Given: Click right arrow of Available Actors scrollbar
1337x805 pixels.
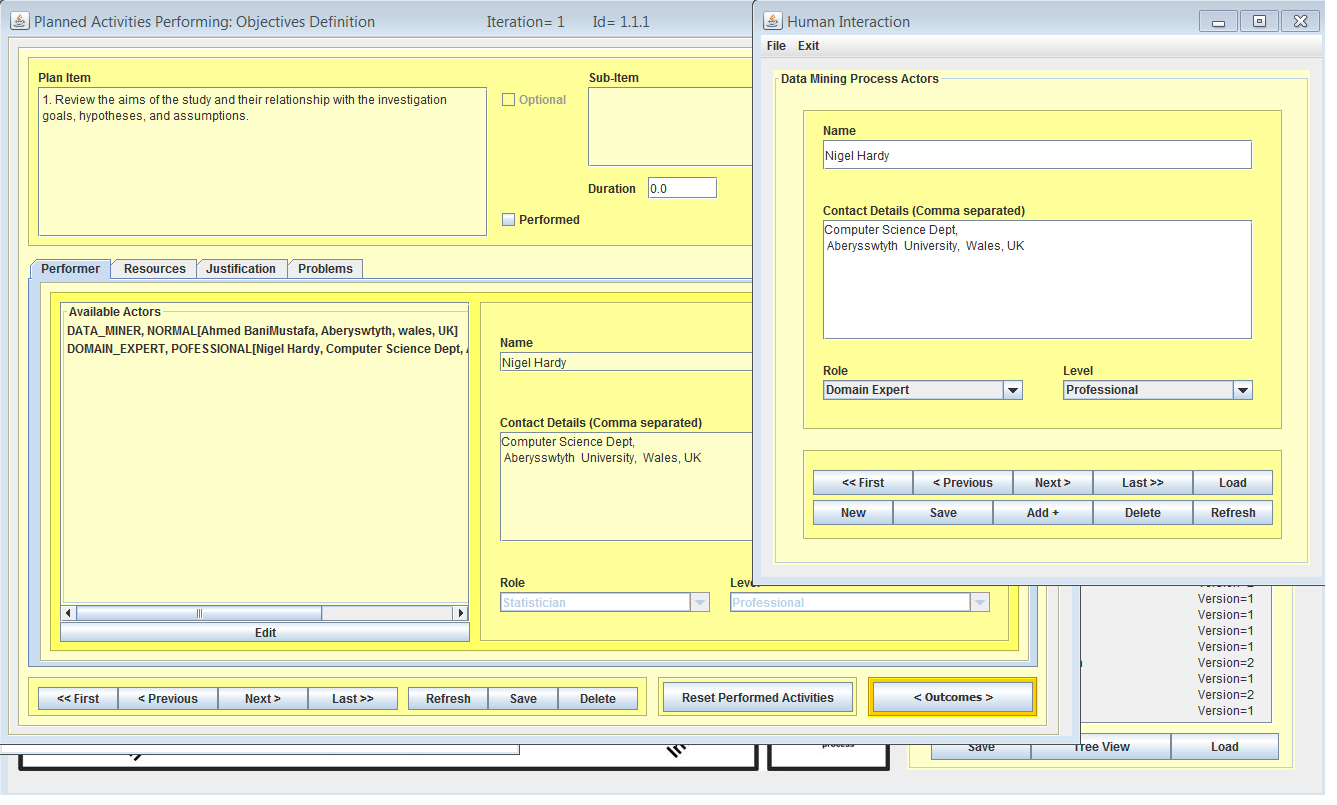Looking at the screenshot, I should (460, 613).
